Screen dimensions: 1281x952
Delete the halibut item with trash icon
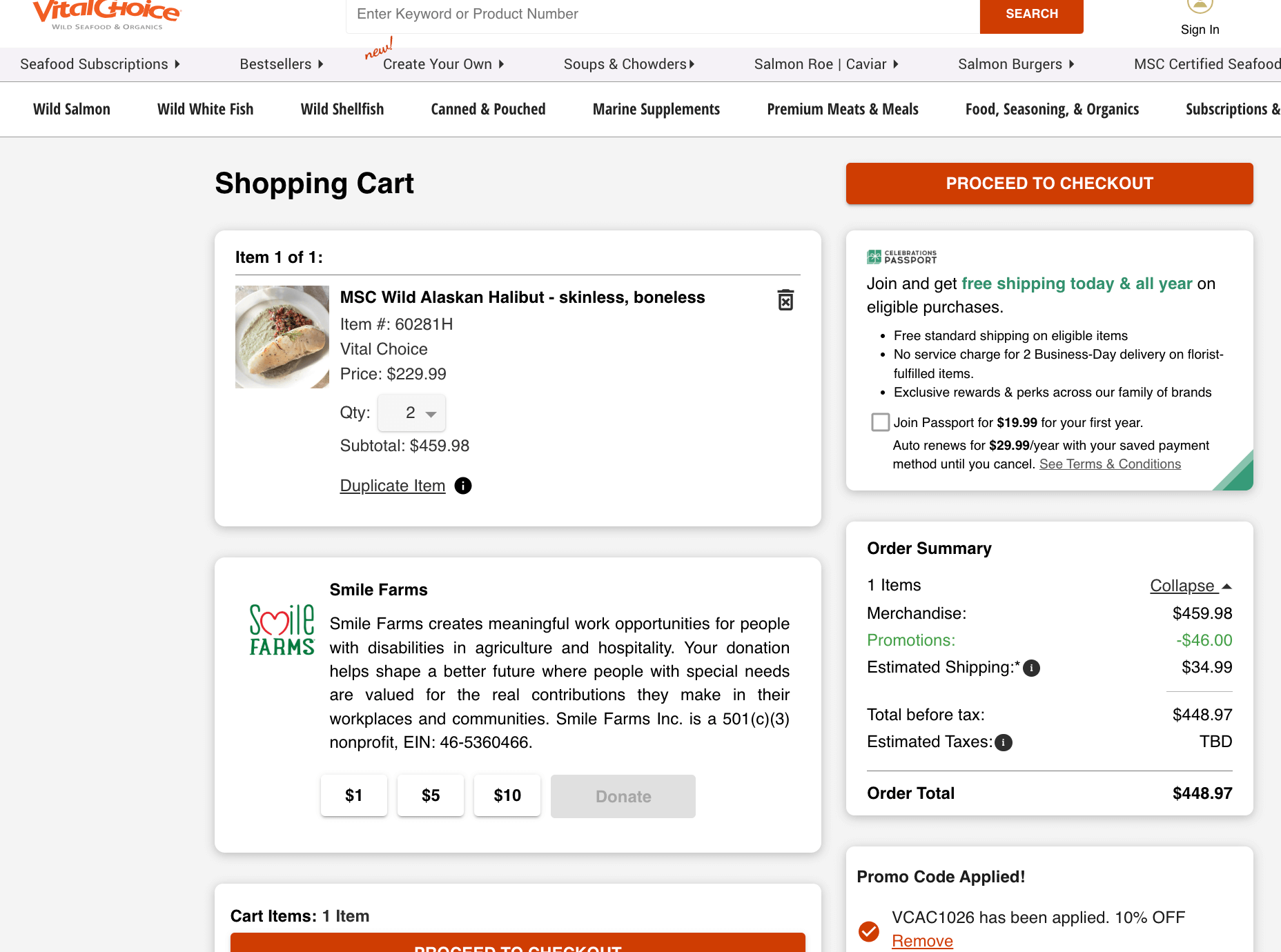coord(785,300)
